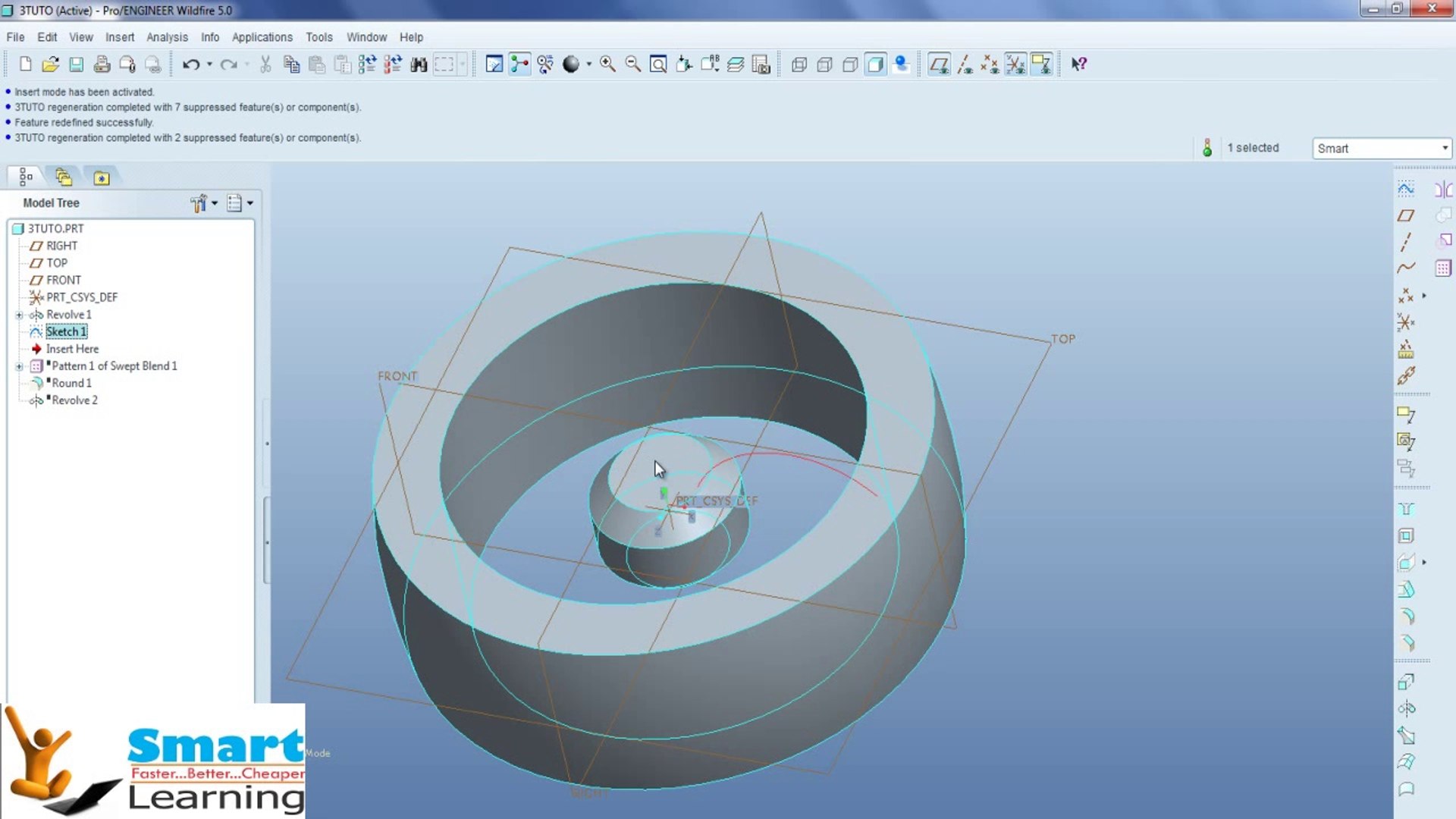Click the Save icon in the top toolbar

[x=76, y=64]
